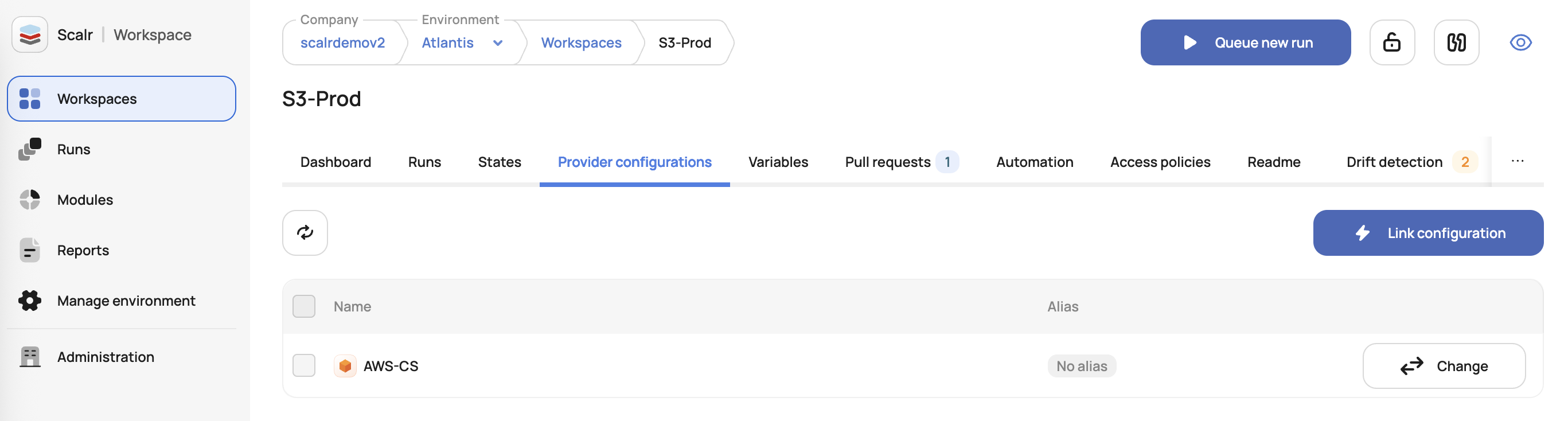Click the Link configuration button
The height and width of the screenshot is (421, 1568).
coord(1428,233)
